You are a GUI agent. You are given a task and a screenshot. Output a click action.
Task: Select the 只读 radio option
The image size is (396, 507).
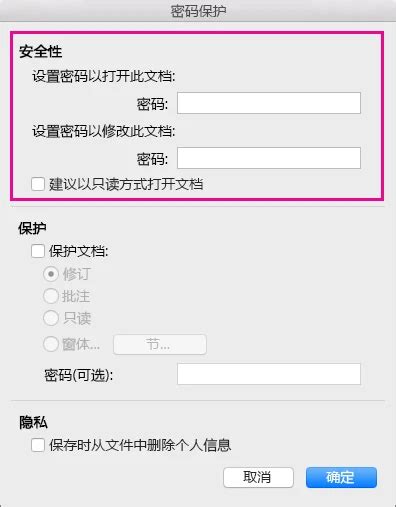51,318
